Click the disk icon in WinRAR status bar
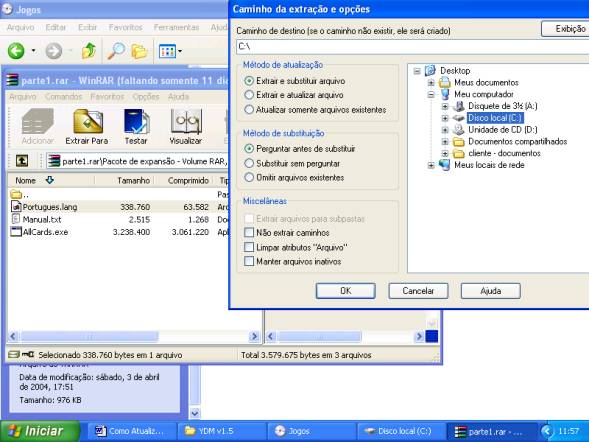589x442 pixels. click(x=14, y=354)
